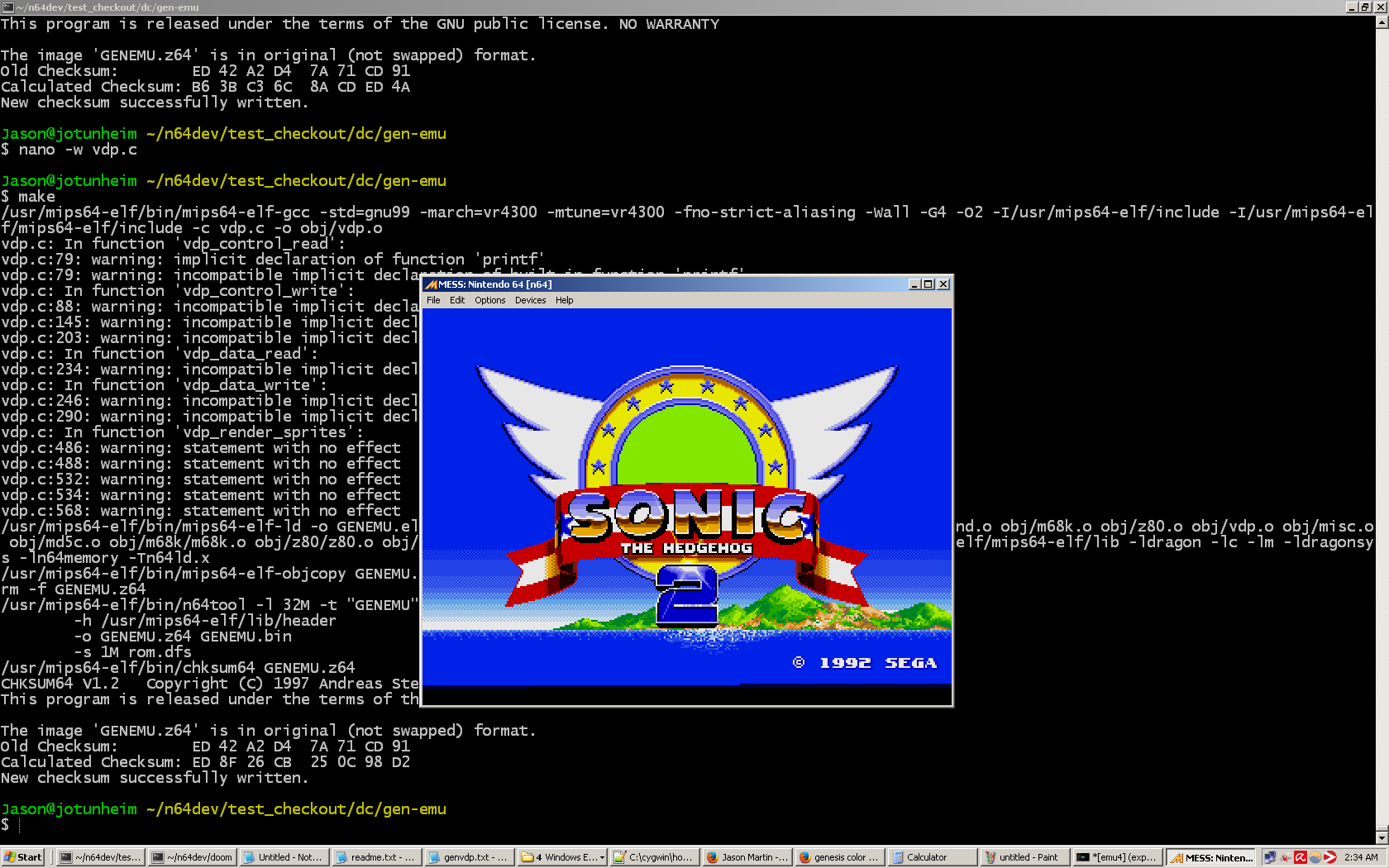Switch to genesis color Firefox taskbar button
1389x868 pixels.
pyautogui.click(x=839, y=857)
